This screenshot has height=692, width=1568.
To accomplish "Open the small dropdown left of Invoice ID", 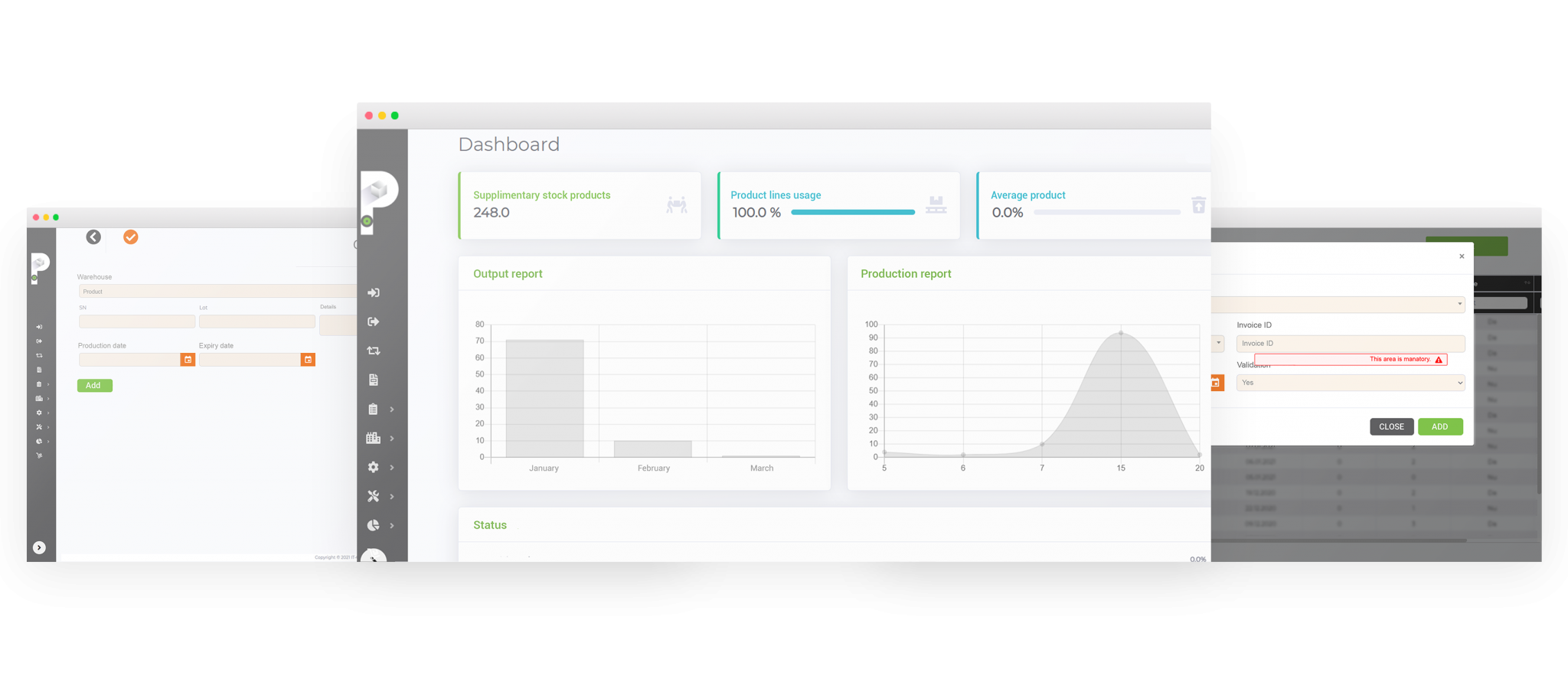I will click(1218, 343).
